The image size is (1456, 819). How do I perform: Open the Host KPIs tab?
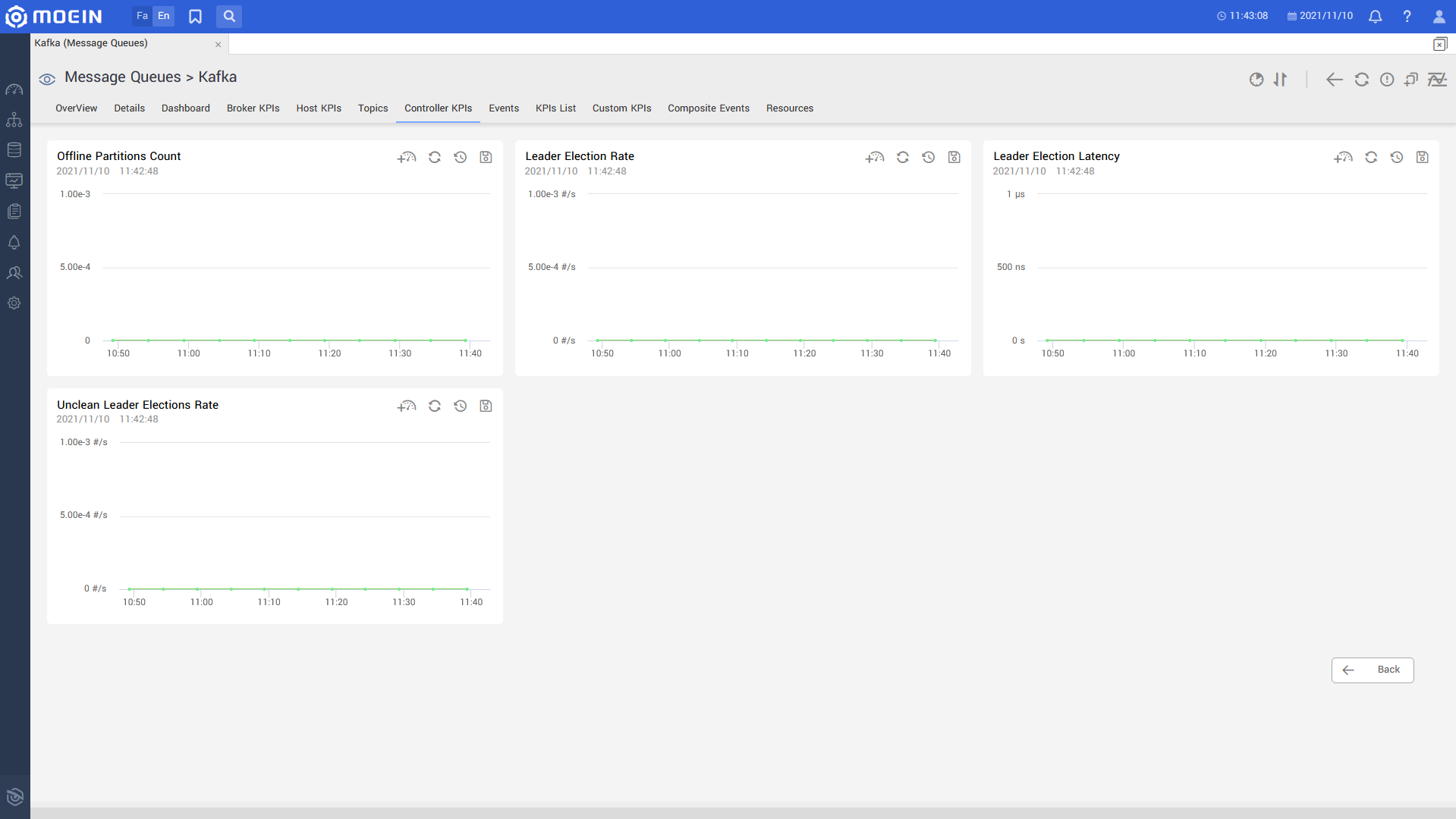319,108
